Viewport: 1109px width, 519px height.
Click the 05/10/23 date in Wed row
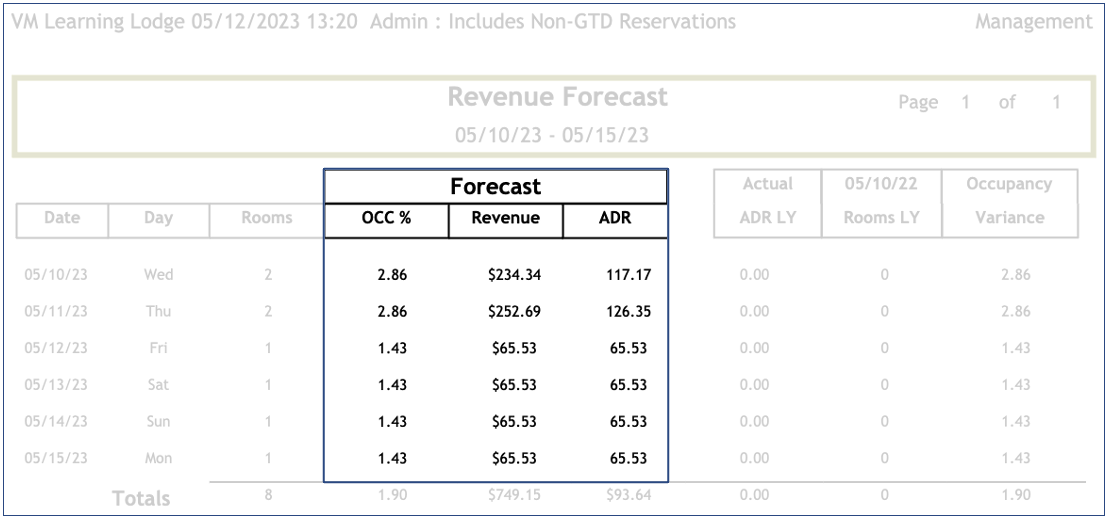(x=55, y=274)
